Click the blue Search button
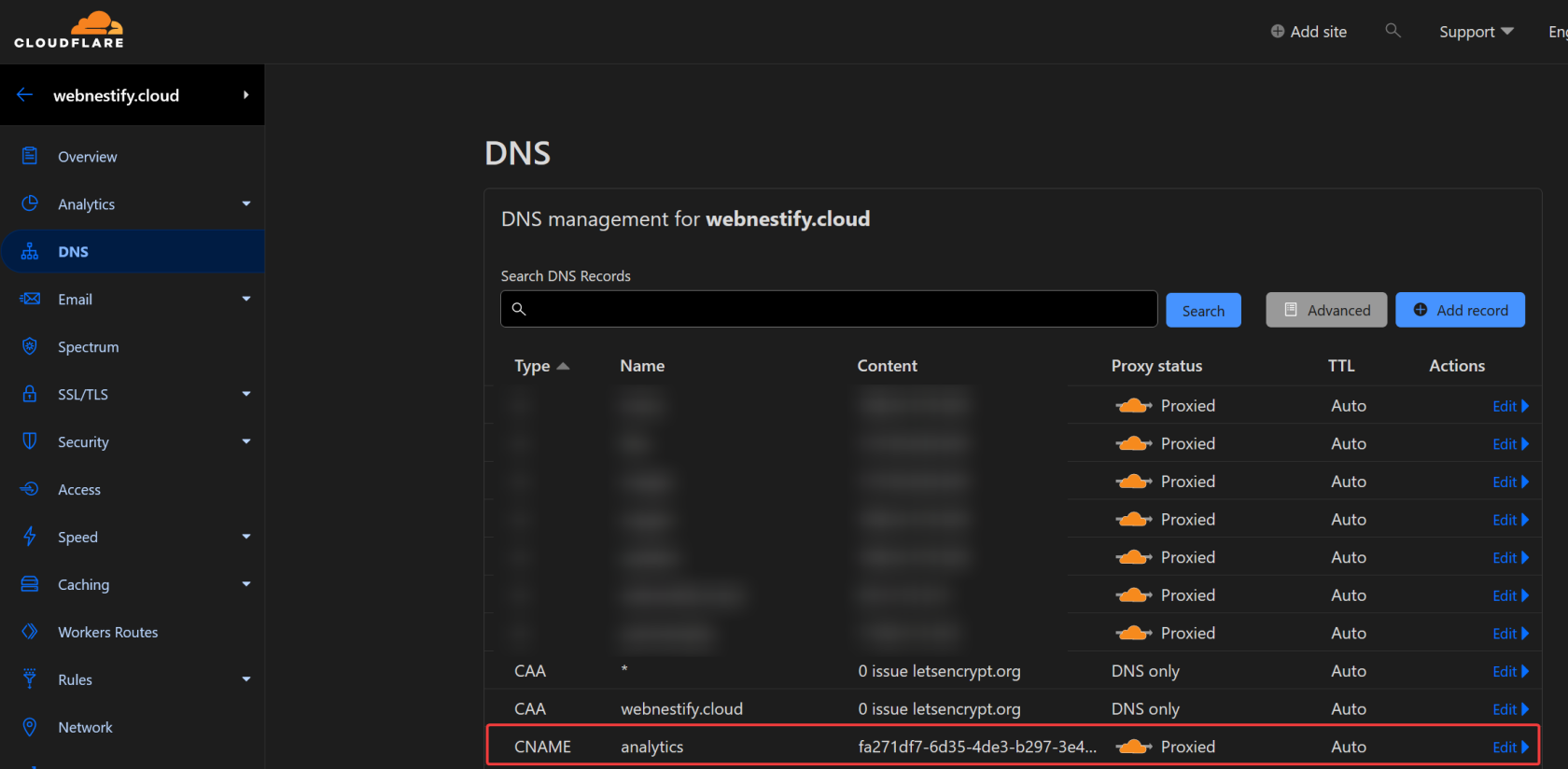The width and height of the screenshot is (1568, 769). coord(1203,311)
